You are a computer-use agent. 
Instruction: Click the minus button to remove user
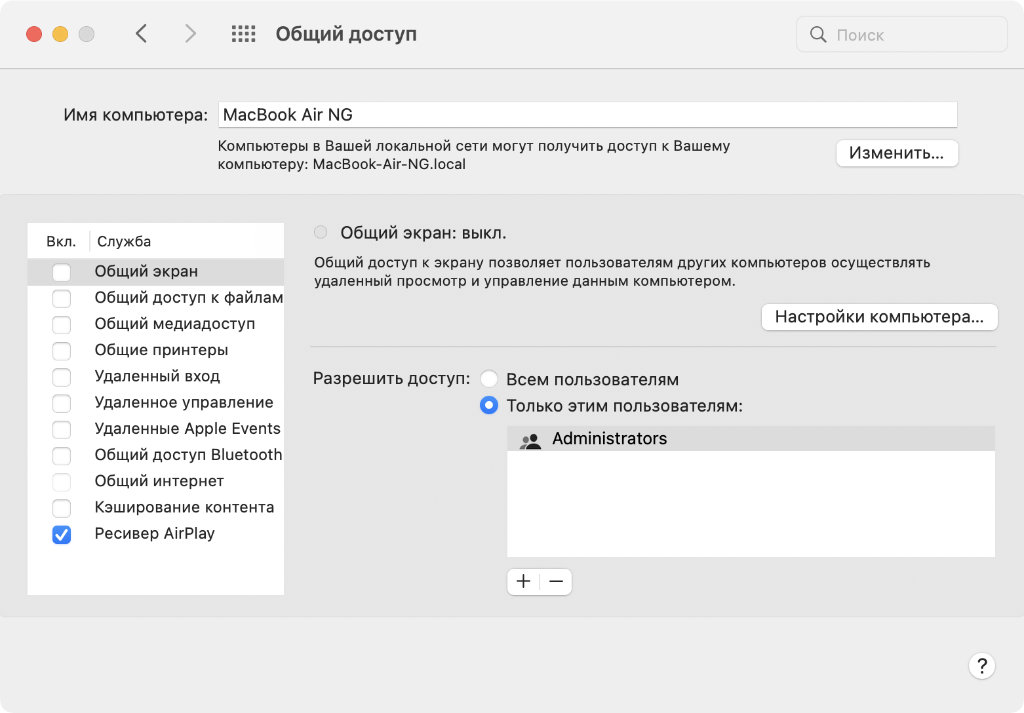pos(556,582)
